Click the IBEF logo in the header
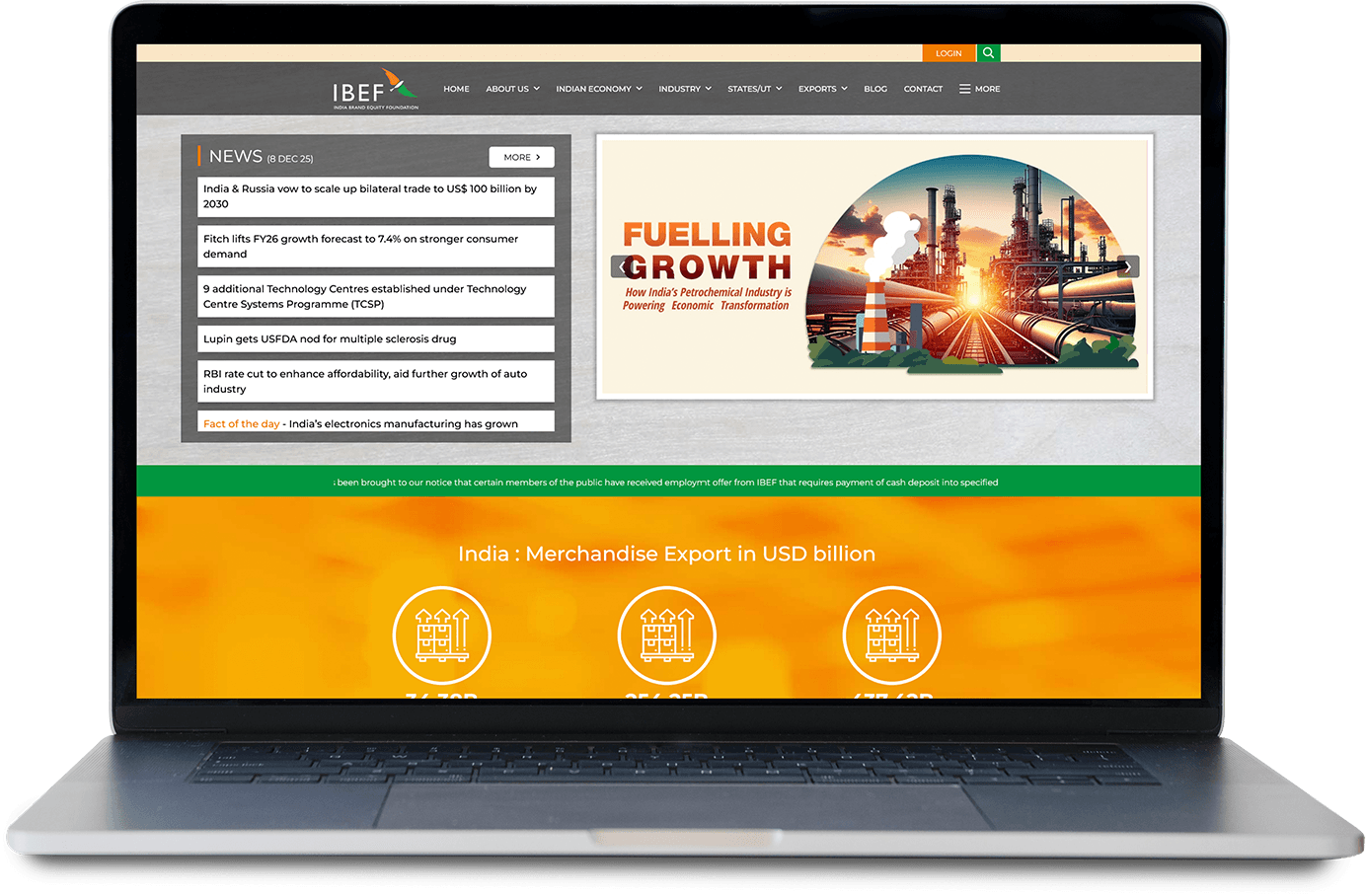The width and height of the screenshot is (1366, 896). pos(375,89)
